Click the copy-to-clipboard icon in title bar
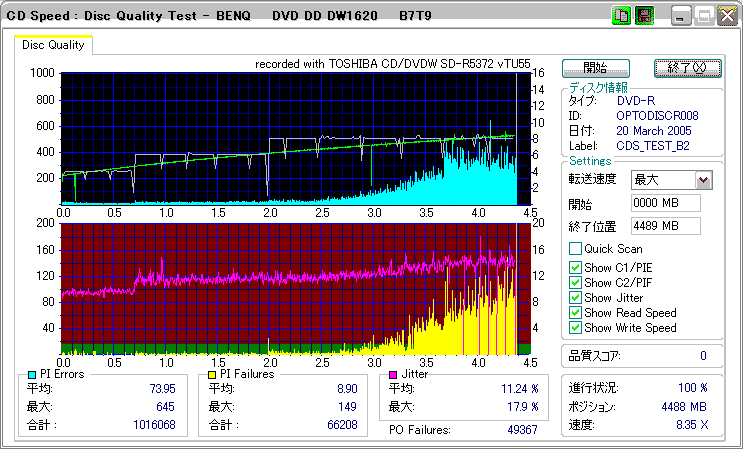This screenshot has height=449, width=743. [621, 16]
